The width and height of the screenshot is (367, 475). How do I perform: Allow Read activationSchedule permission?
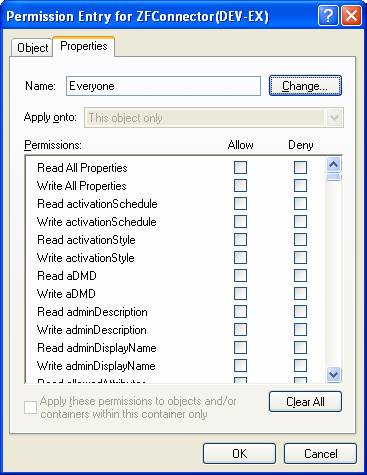pyautogui.click(x=240, y=204)
